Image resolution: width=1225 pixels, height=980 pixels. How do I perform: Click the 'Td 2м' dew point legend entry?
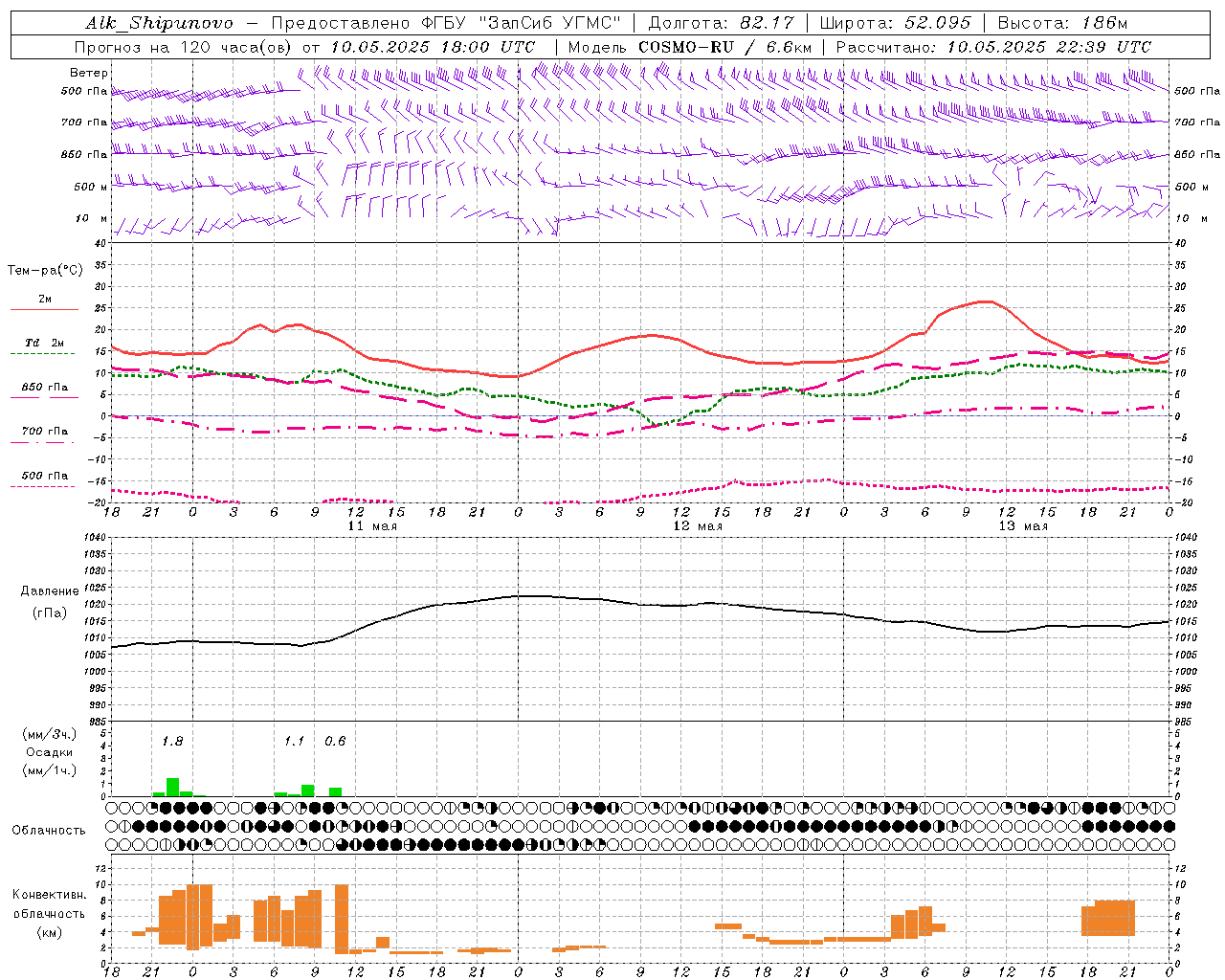45,343
